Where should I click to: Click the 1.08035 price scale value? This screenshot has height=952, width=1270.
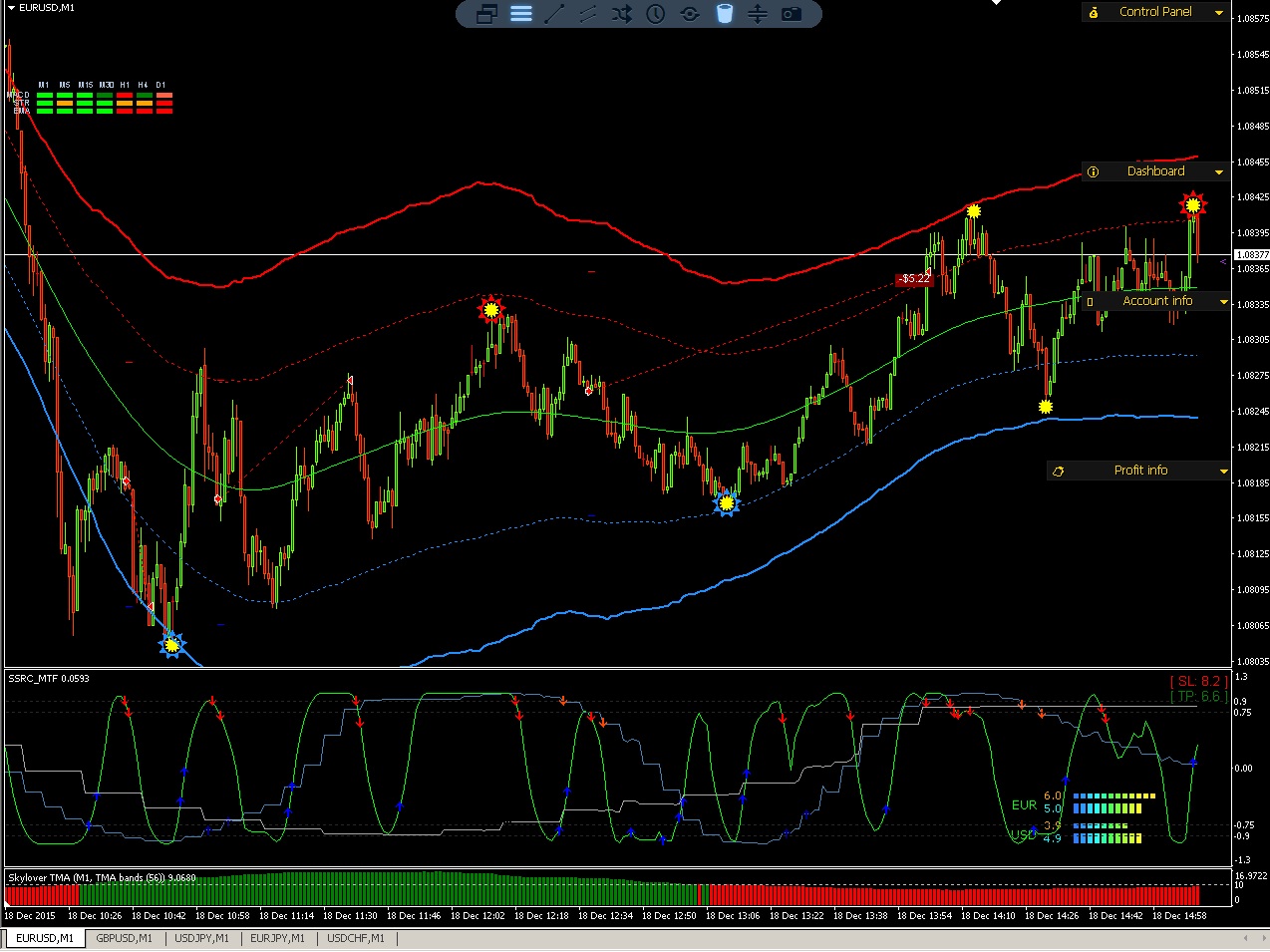pyautogui.click(x=1252, y=661)
